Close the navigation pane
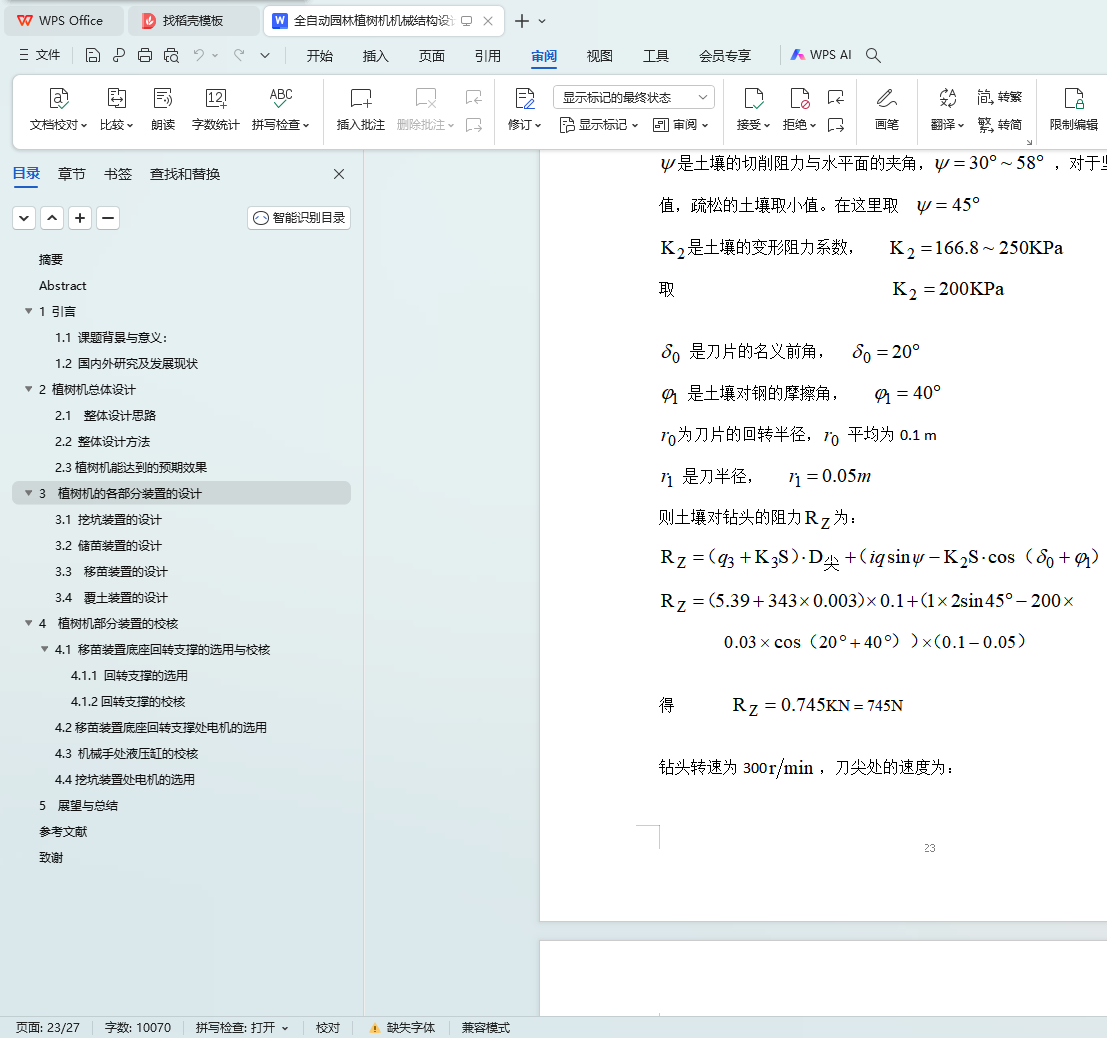This screenshot has height=1038, width=1107. coord(339,174)
